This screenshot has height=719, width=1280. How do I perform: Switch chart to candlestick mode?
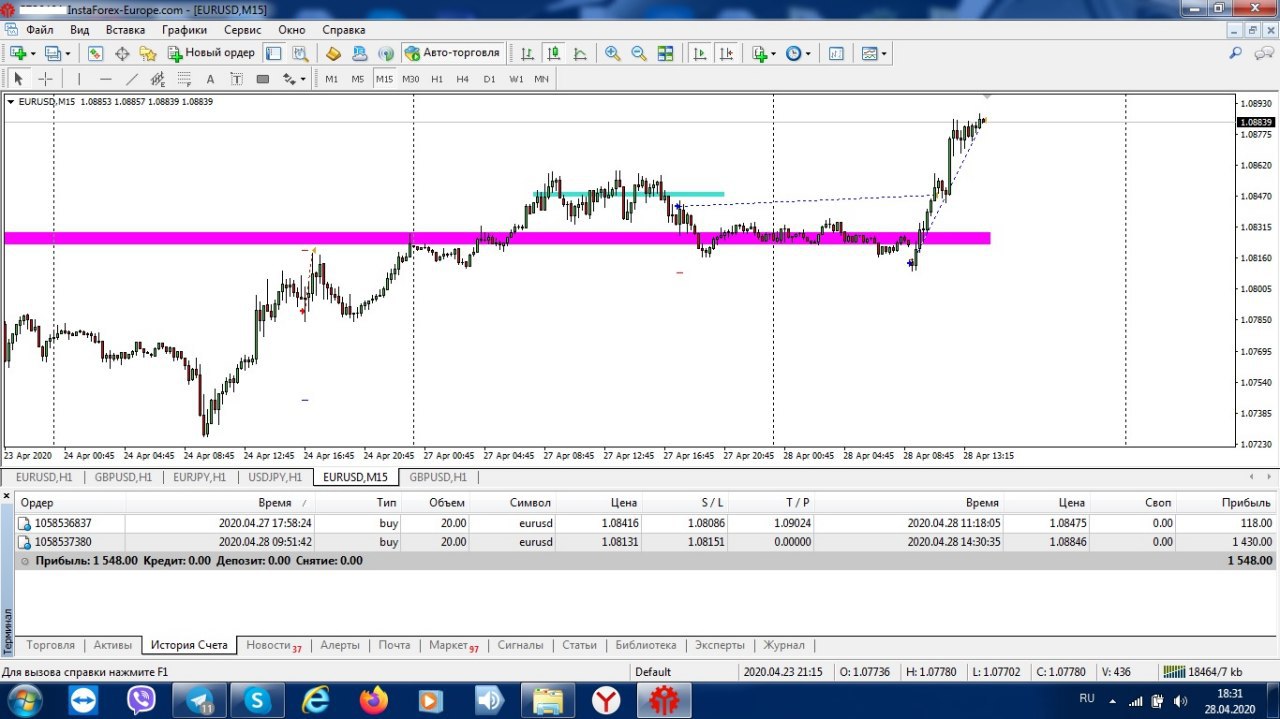tap(553, 53)
